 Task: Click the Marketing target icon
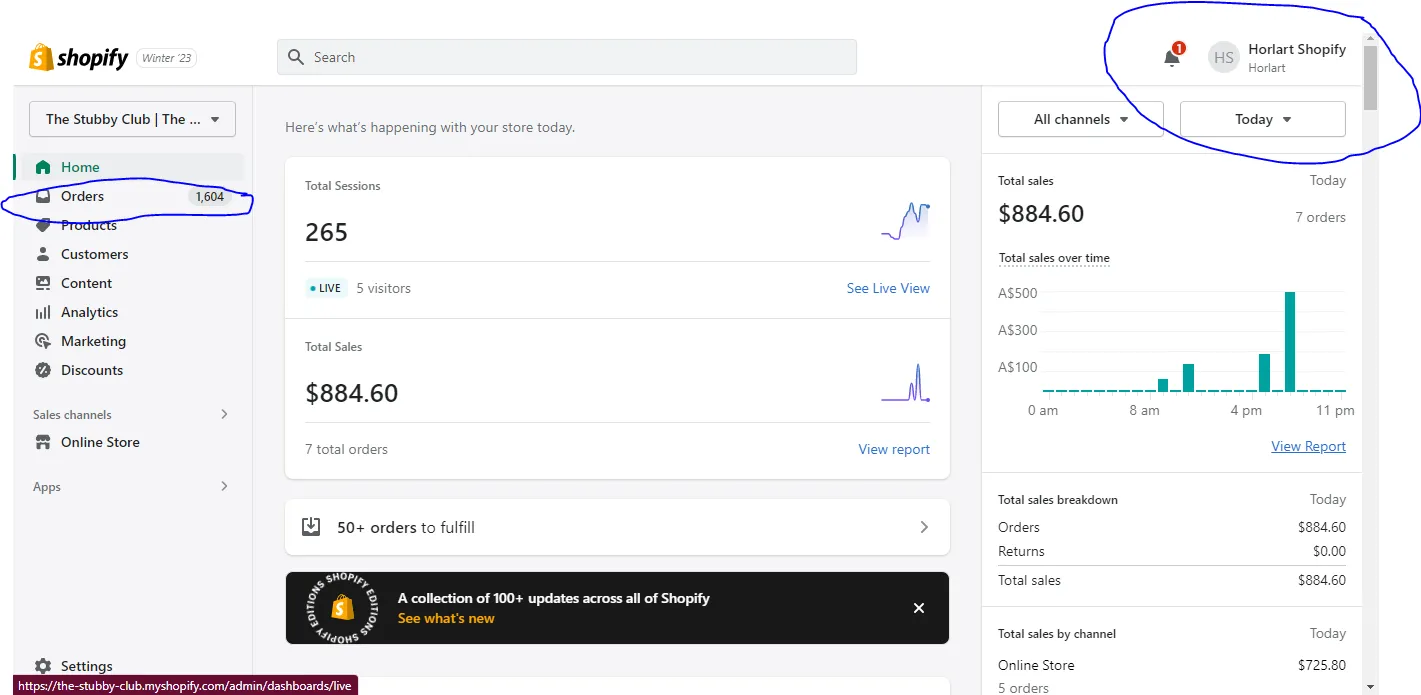[43, 341]
